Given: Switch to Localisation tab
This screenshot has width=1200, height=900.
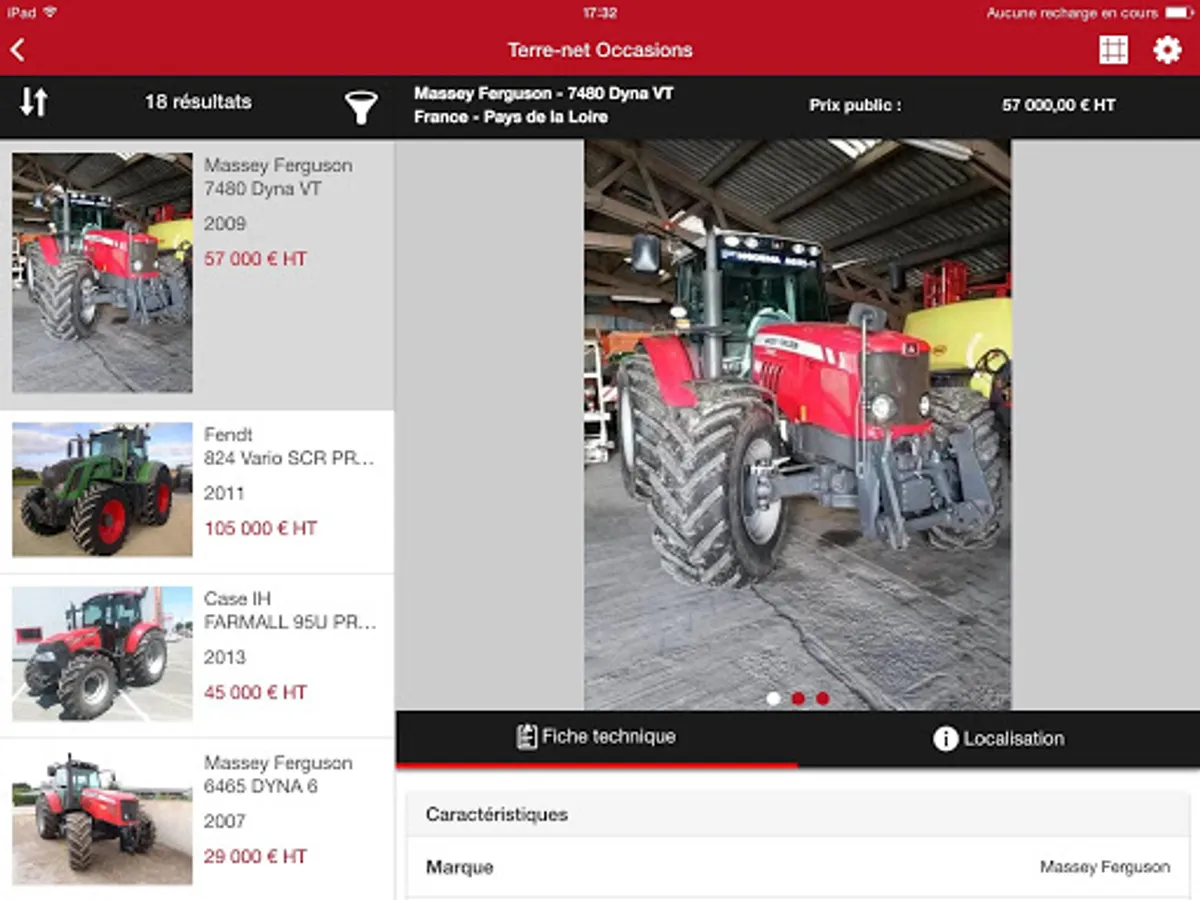Looking at the screenshot, I should click(999, 738).
